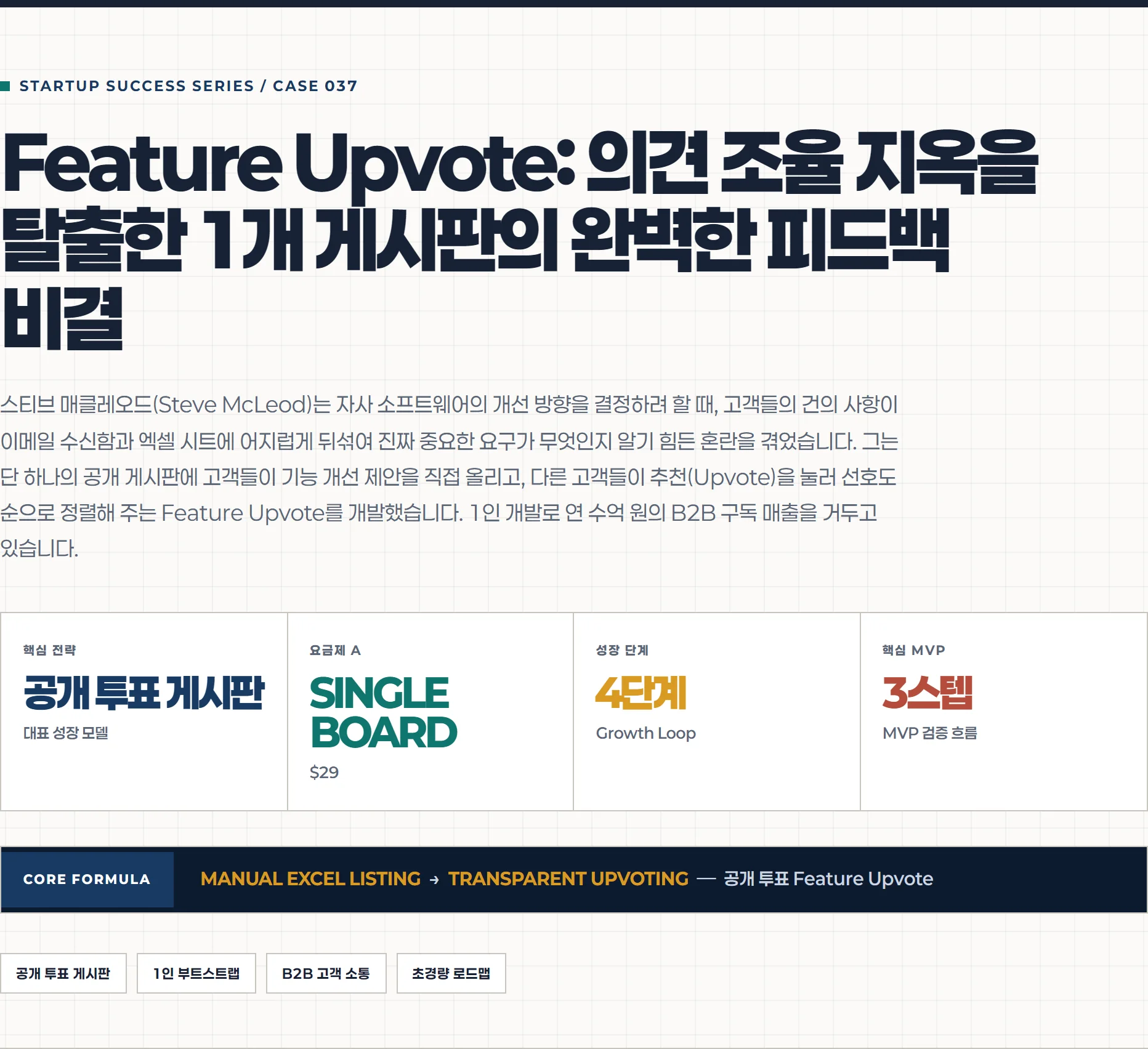Select the '1인 부트스트랩' tag button
The image size is (1148, 1049).
(x=196, y=973)
